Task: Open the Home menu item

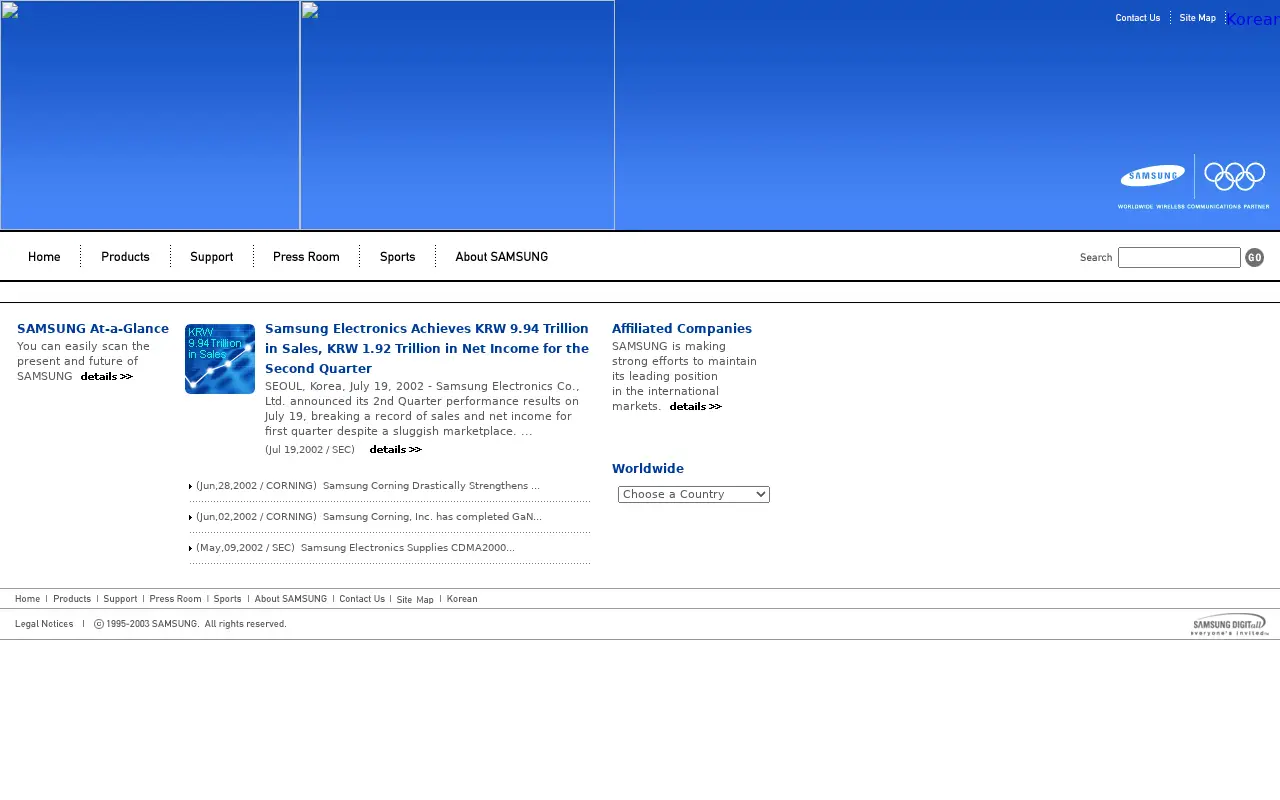Action: (x=44, y=257)
